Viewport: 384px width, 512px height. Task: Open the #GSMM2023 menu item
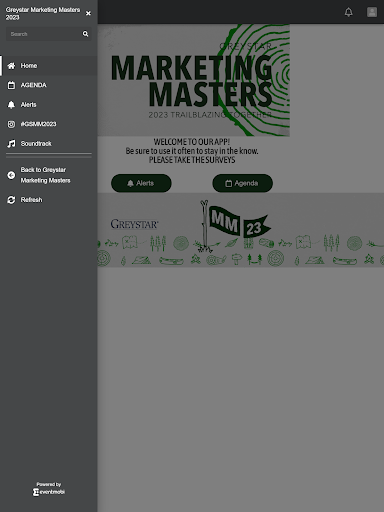tap(49, 124)
